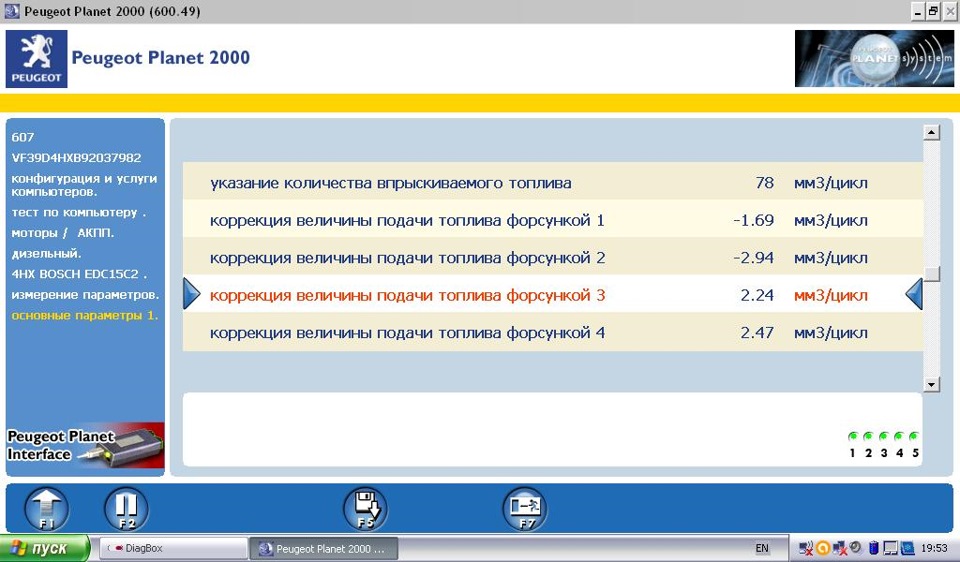Click the window title bar app icon

coord(12,11)
